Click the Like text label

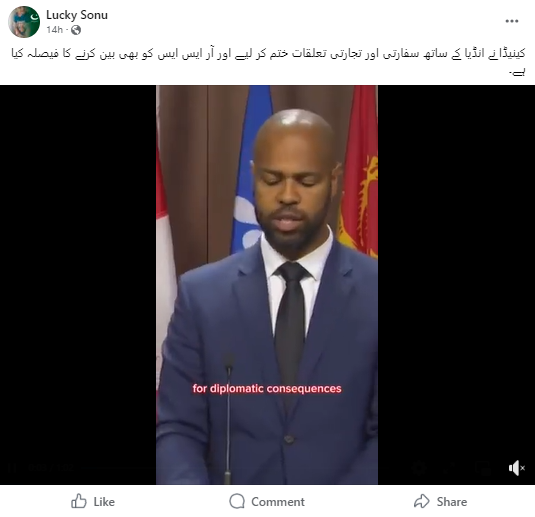click(x=104, y=502)
